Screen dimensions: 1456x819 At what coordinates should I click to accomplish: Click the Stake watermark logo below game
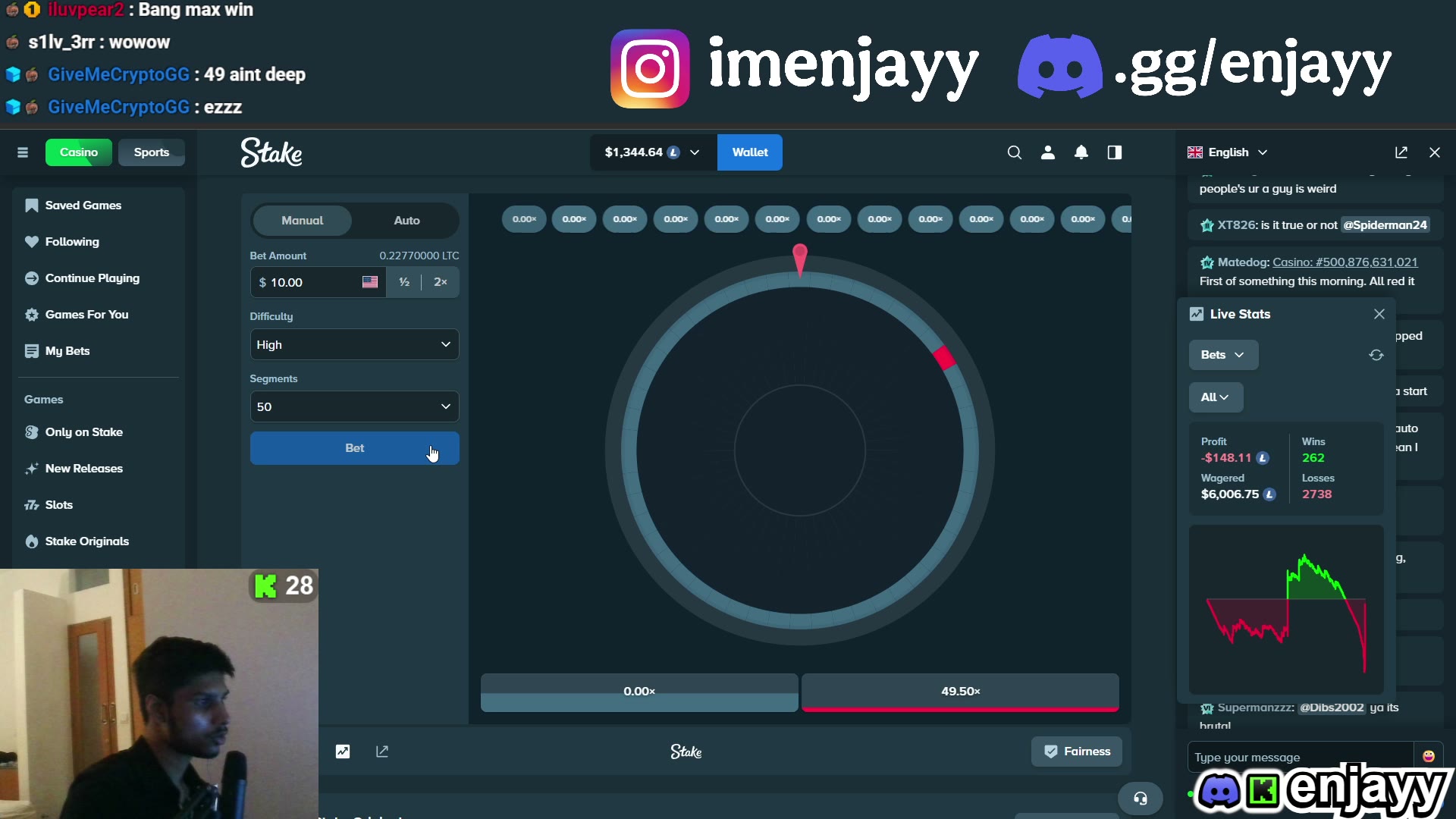pos(686,752)
